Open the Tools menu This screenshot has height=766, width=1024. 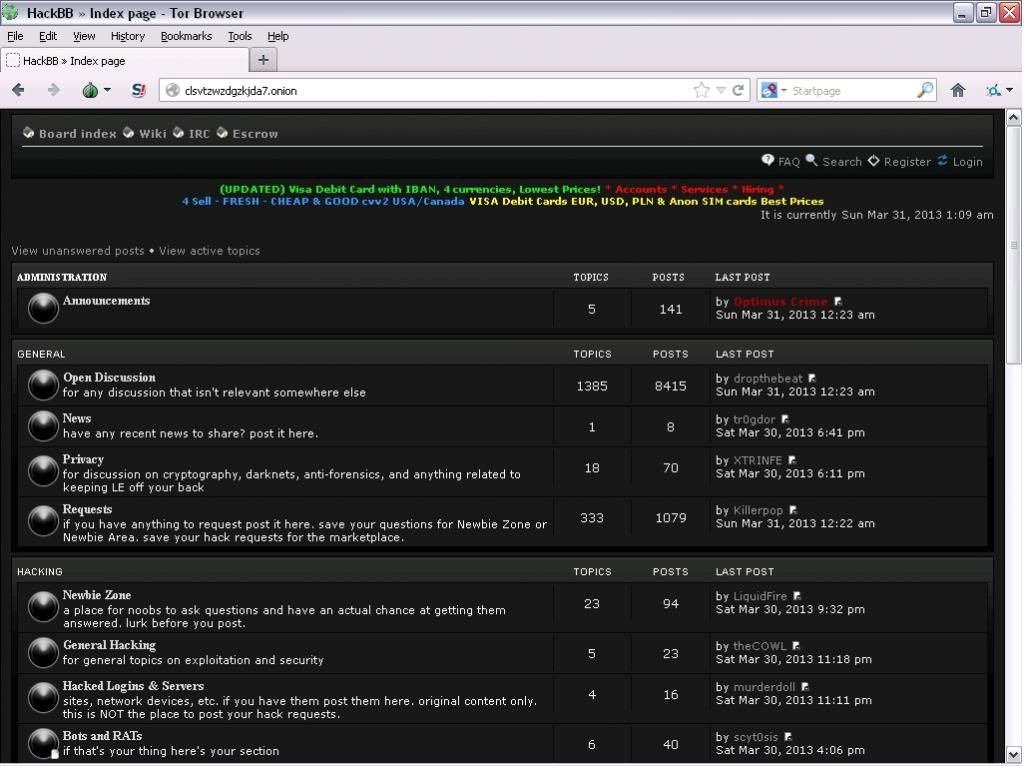point(240,36)
